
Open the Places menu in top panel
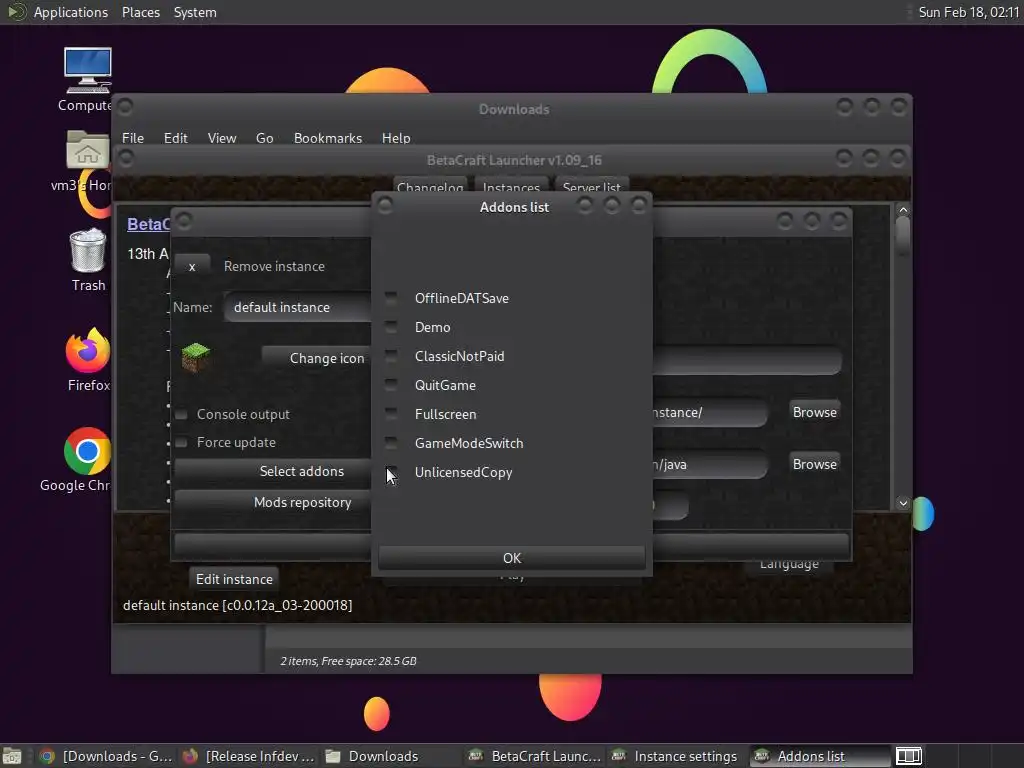coord(140,12)
